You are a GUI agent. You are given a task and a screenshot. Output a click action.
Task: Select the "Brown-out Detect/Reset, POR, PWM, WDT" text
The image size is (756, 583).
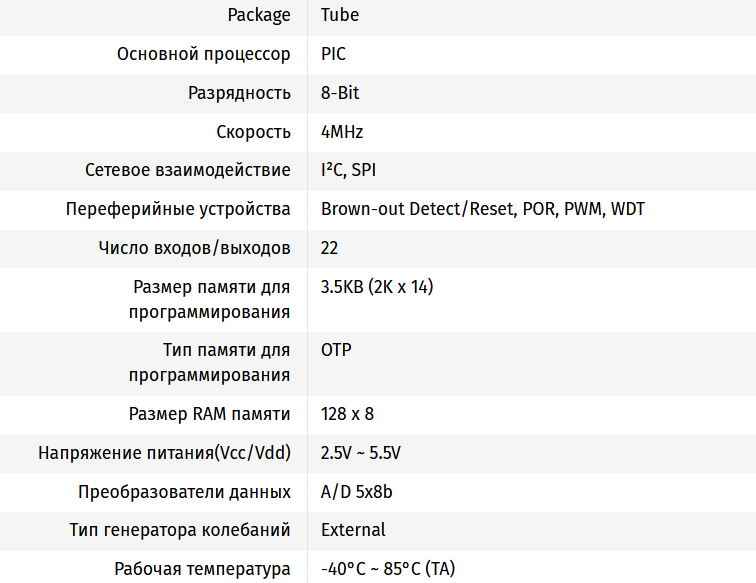[x=483, y=209]
